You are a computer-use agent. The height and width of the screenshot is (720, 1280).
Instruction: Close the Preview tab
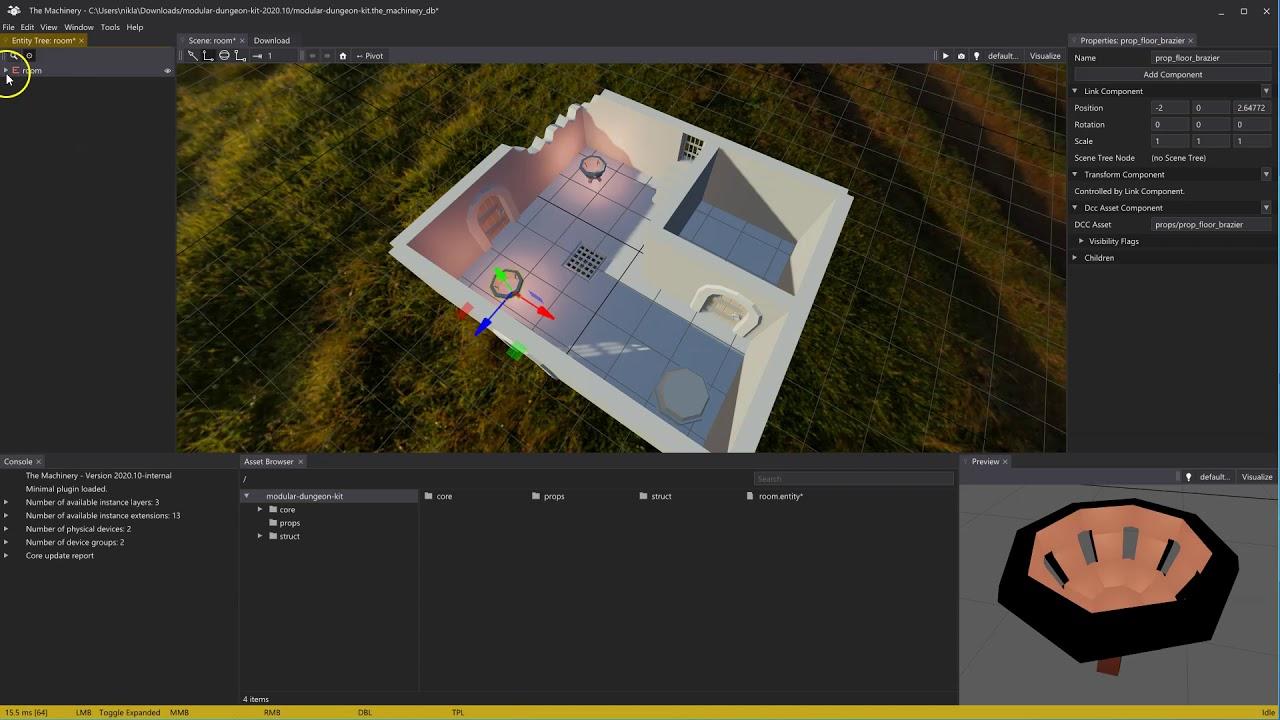tap(1005, 462)
